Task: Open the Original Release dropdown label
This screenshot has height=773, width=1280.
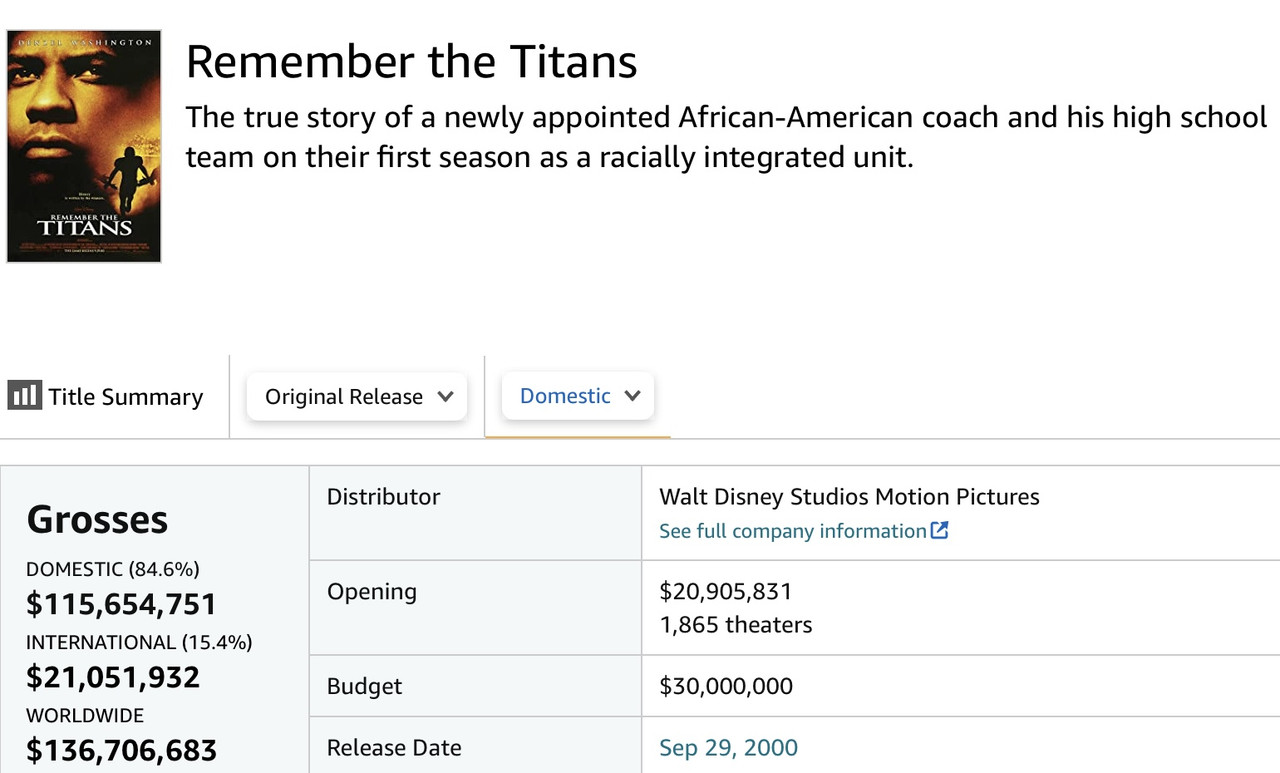Action: (x=344, y=396)
